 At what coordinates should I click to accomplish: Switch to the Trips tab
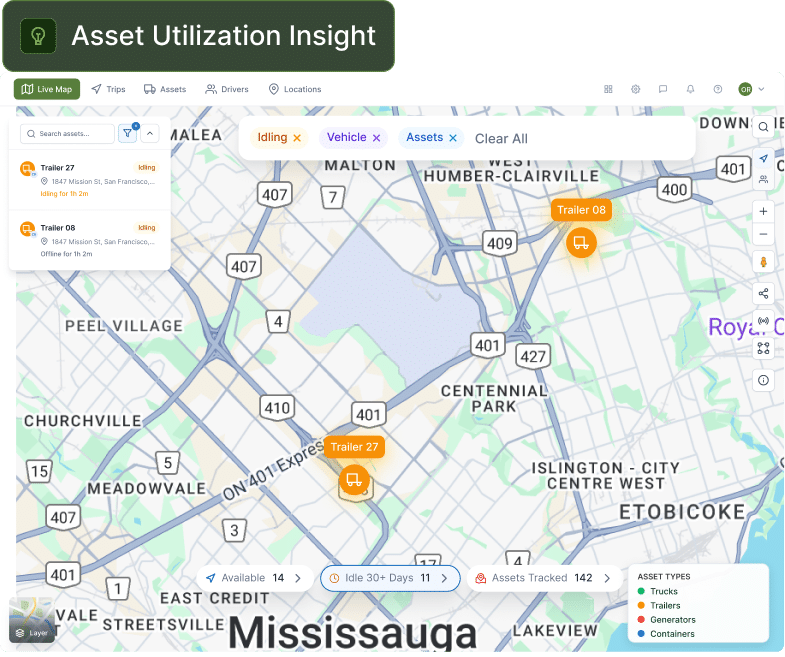click(109, 89)
